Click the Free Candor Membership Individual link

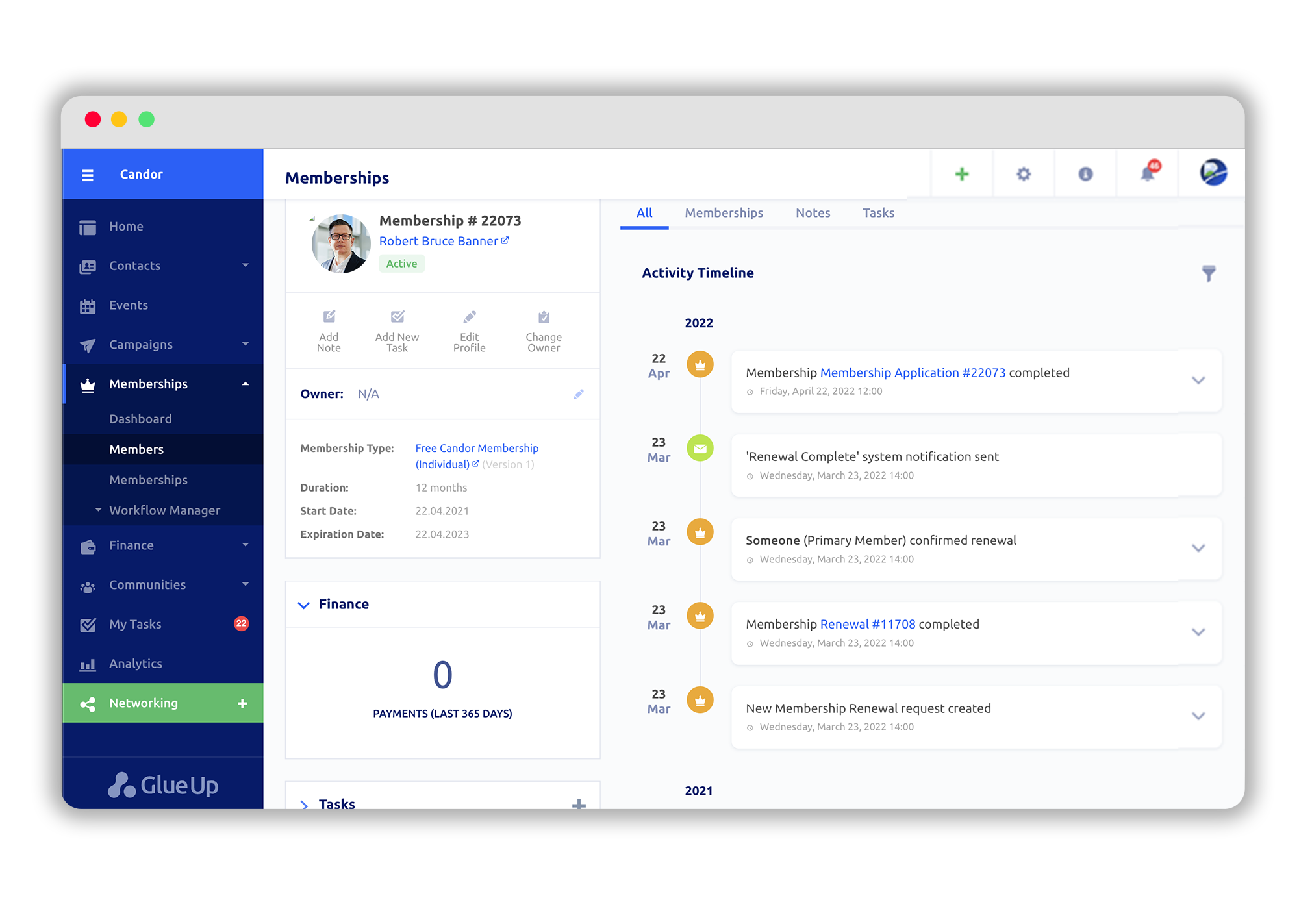[477, 455]
